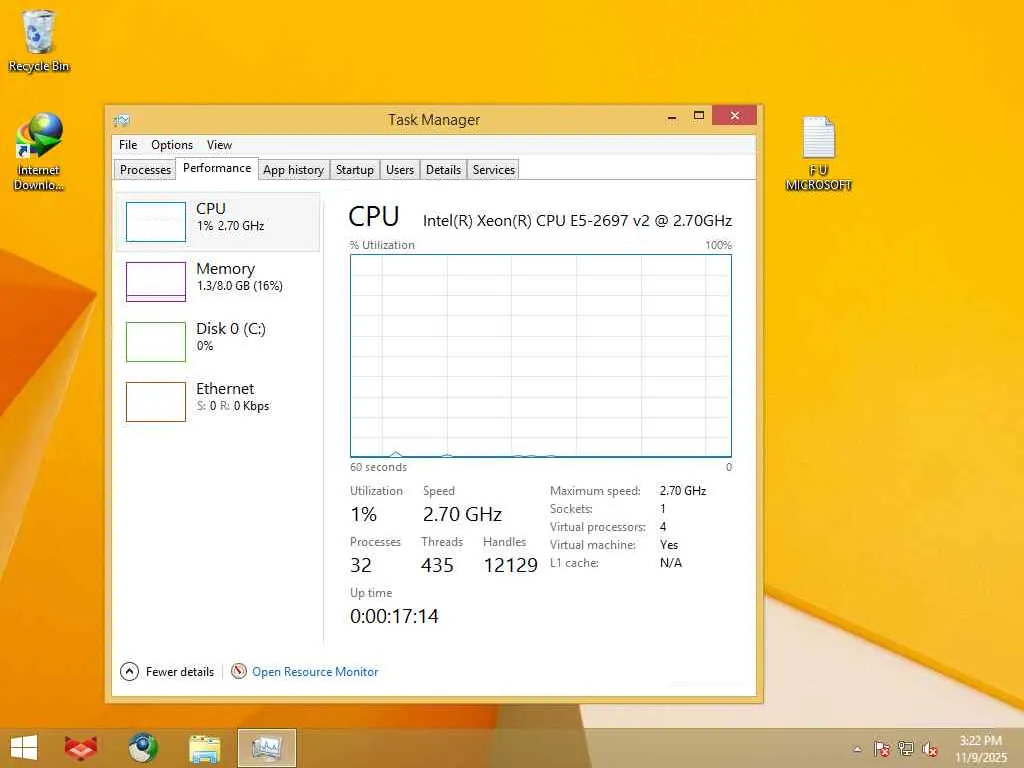Select the F U MICROSOFT text file
1024x768 pixels.
[x=818, y=153]
